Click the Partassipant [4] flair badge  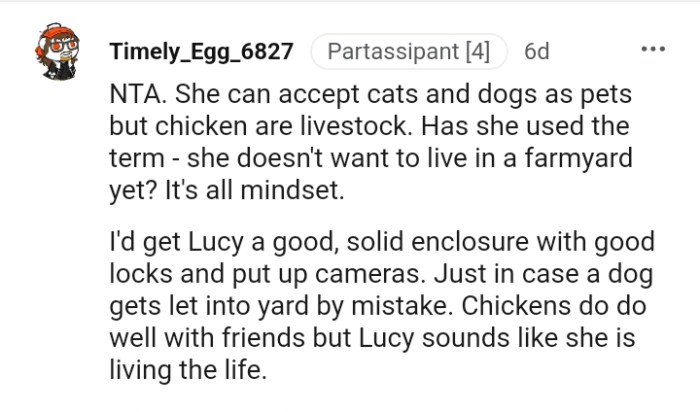[409, 51]
